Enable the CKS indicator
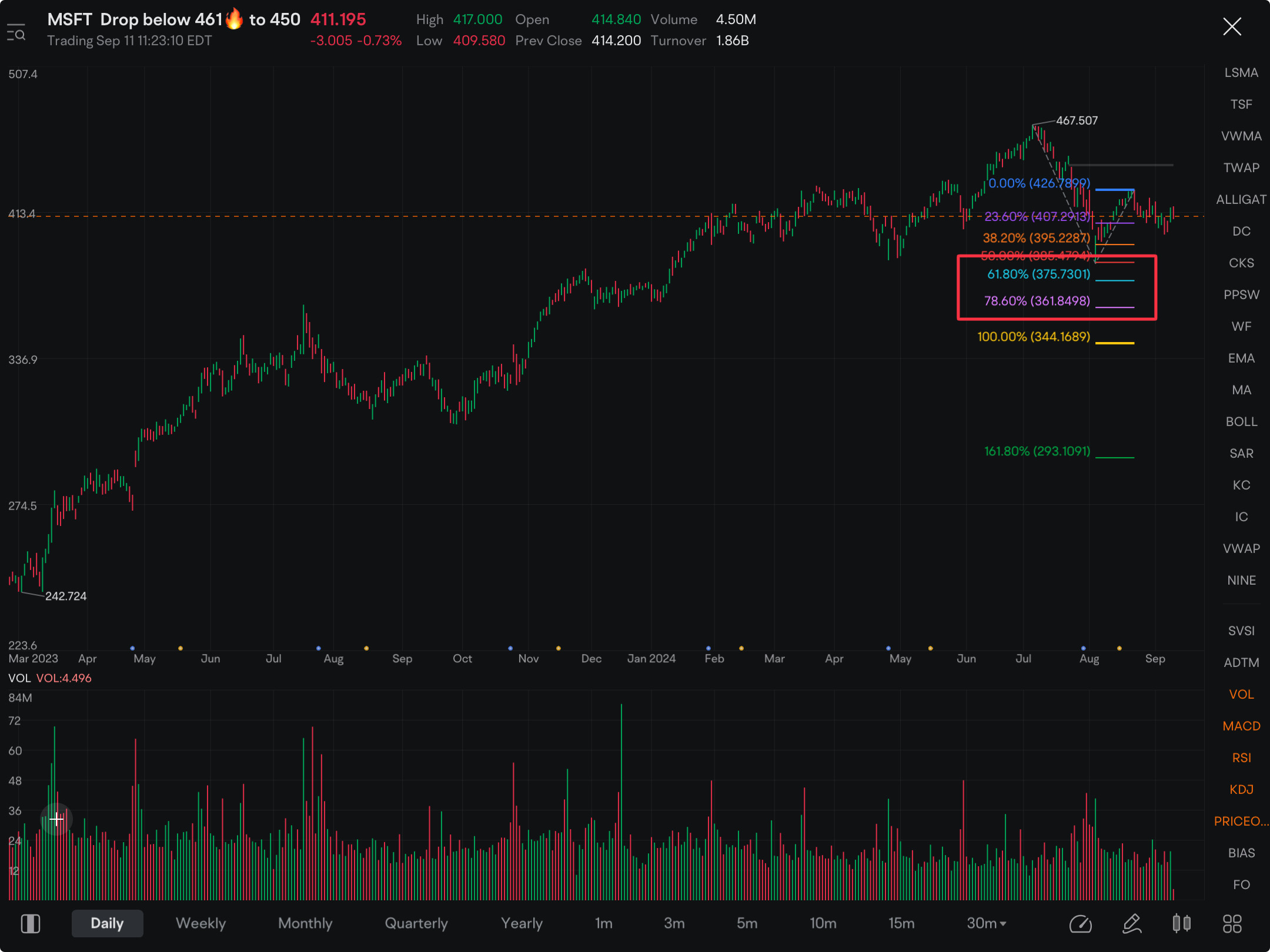The height and width of the screenshot is (952, 1270). tap(1241, 263)
